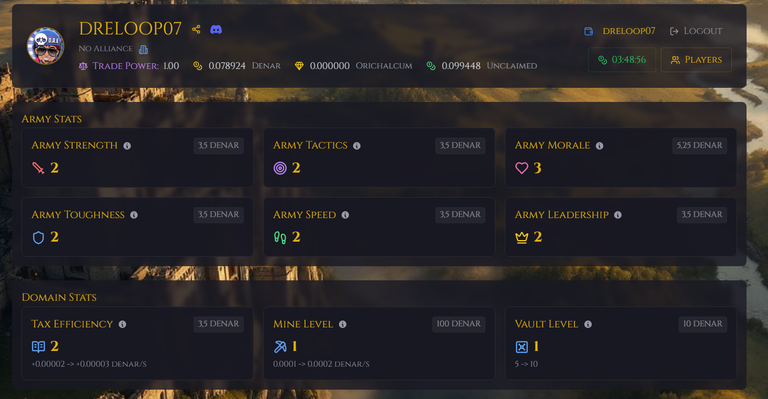768x399 pixels.
Task: Click the Army Strength info icon
Action: coord(127,146)
